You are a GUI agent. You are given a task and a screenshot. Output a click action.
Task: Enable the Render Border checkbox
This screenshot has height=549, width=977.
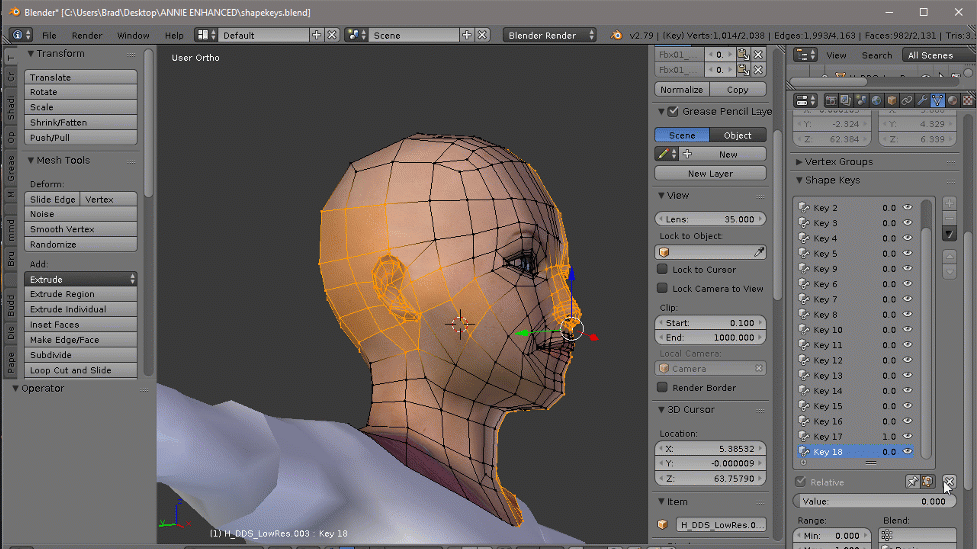click(x=662, y=388)
